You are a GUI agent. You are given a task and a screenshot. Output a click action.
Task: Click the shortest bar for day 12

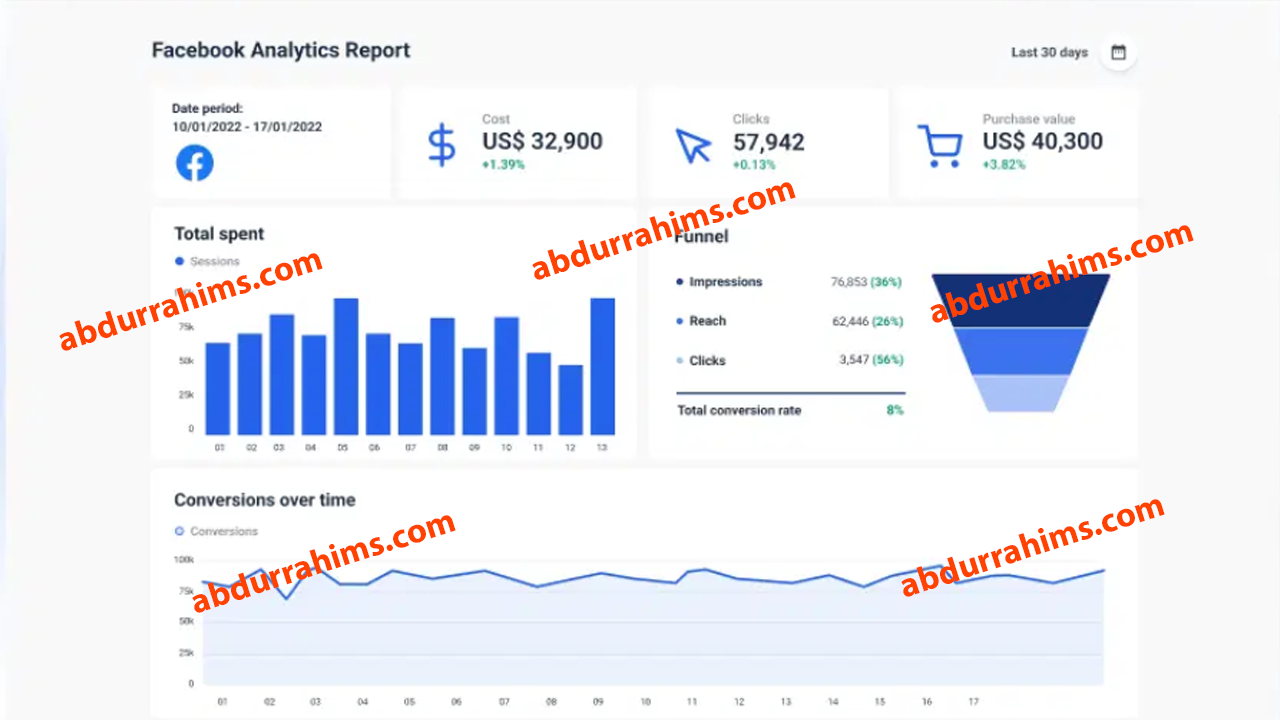coord(570,399)
